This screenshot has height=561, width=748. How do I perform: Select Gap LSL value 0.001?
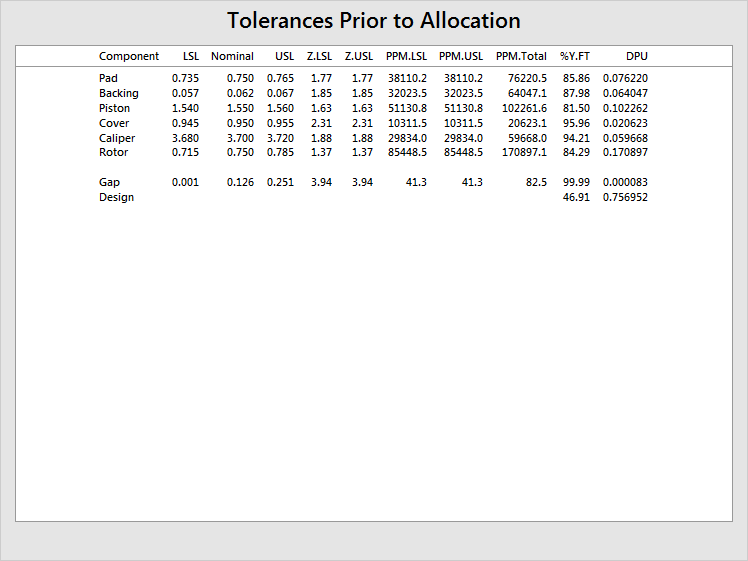pyautogui.click(x=186, y=183)
